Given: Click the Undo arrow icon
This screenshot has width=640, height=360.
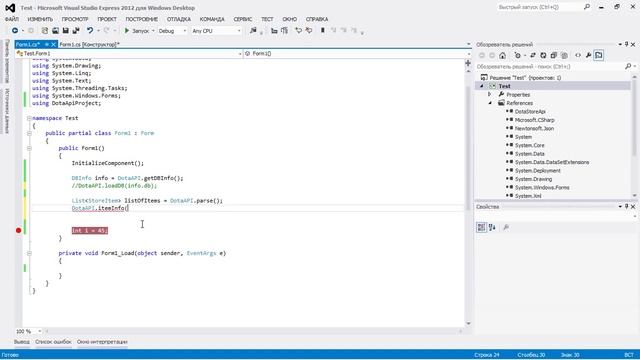Looking at the screenshot, I should click(90, 31).
